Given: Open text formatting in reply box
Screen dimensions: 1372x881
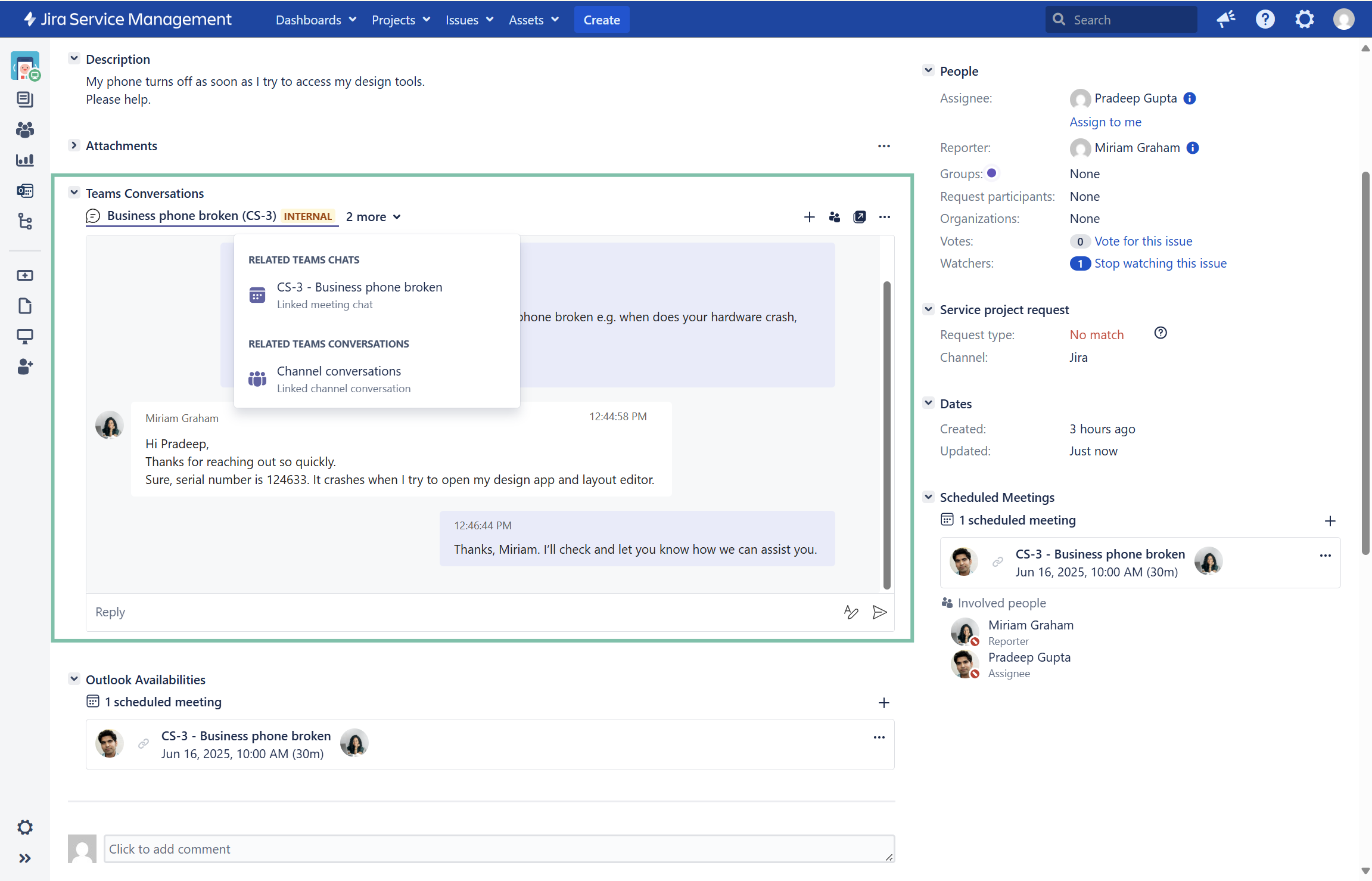Looking at the screenshot, I should tap(851, 612).
